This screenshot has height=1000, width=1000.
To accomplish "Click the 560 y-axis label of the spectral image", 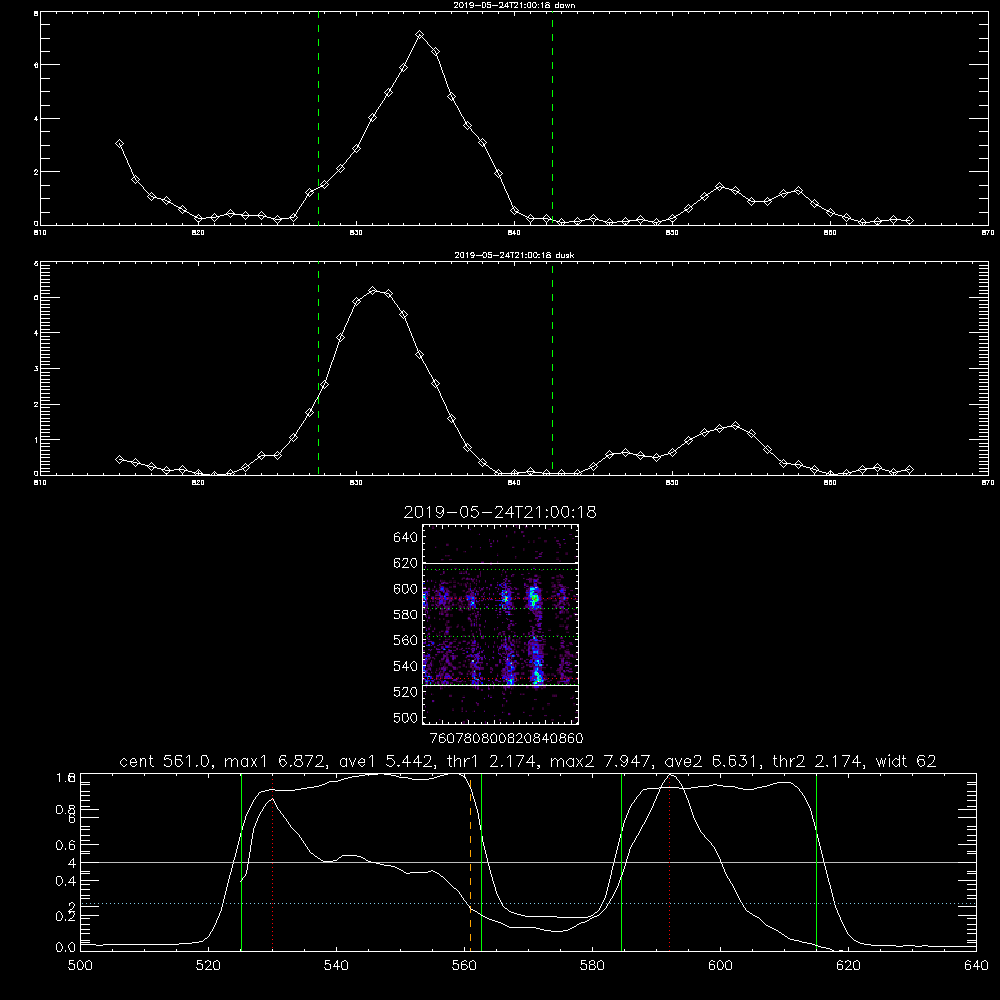I will [406, 640].
